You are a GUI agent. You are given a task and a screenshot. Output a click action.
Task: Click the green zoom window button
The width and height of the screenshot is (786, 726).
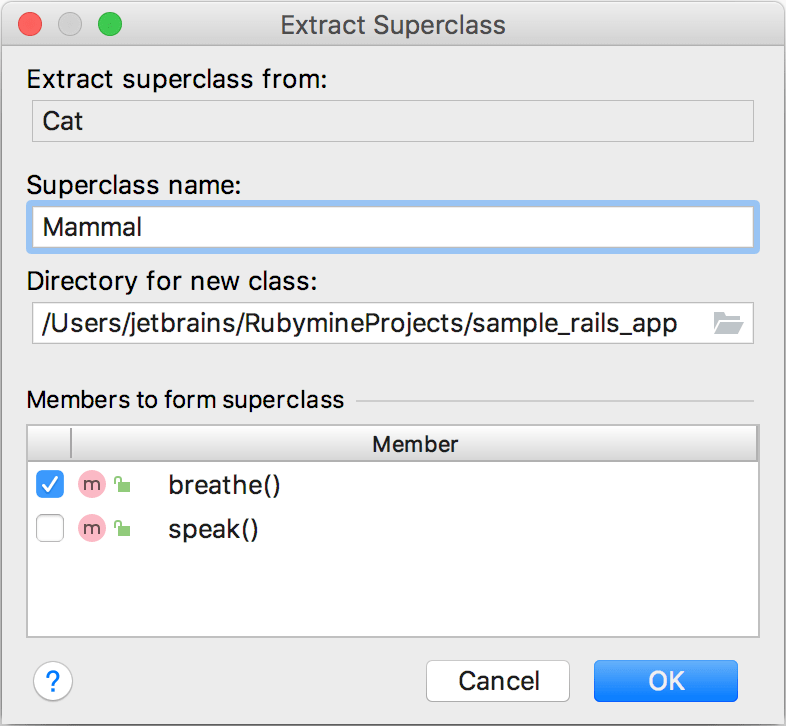click(x=109, y=25)
